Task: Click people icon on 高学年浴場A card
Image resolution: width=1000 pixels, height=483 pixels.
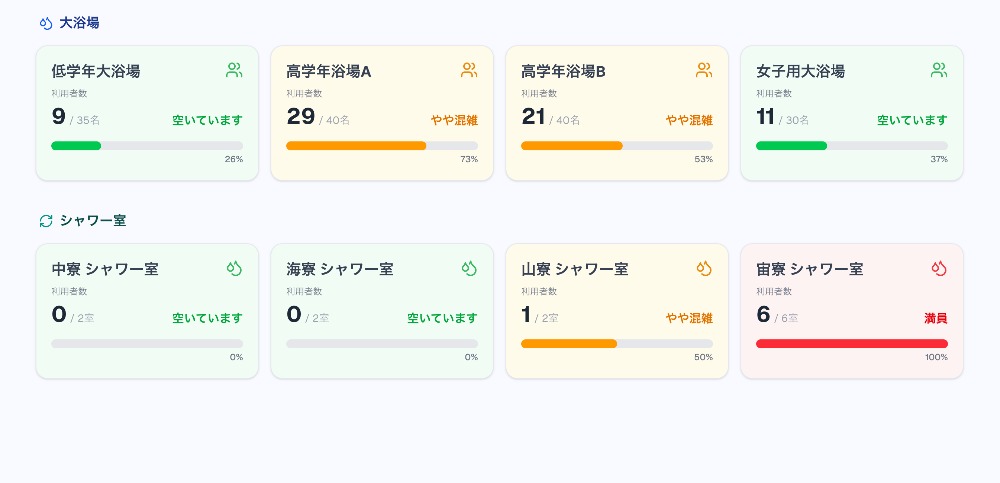Action: click(470, 70)
